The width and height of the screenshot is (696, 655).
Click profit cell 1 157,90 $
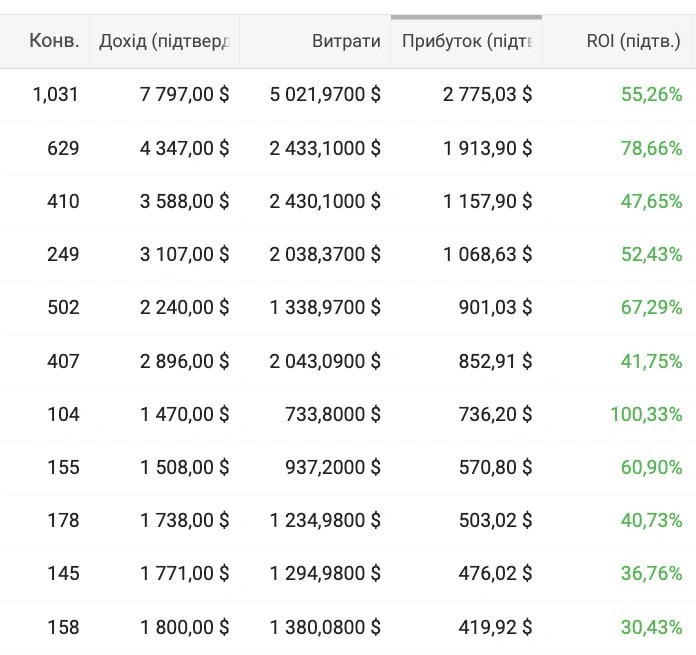point(487,201)
